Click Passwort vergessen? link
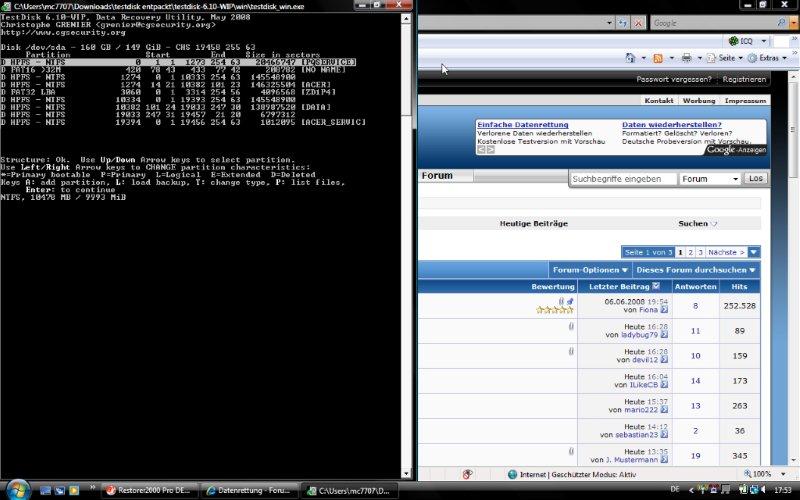 click(673, 79)
